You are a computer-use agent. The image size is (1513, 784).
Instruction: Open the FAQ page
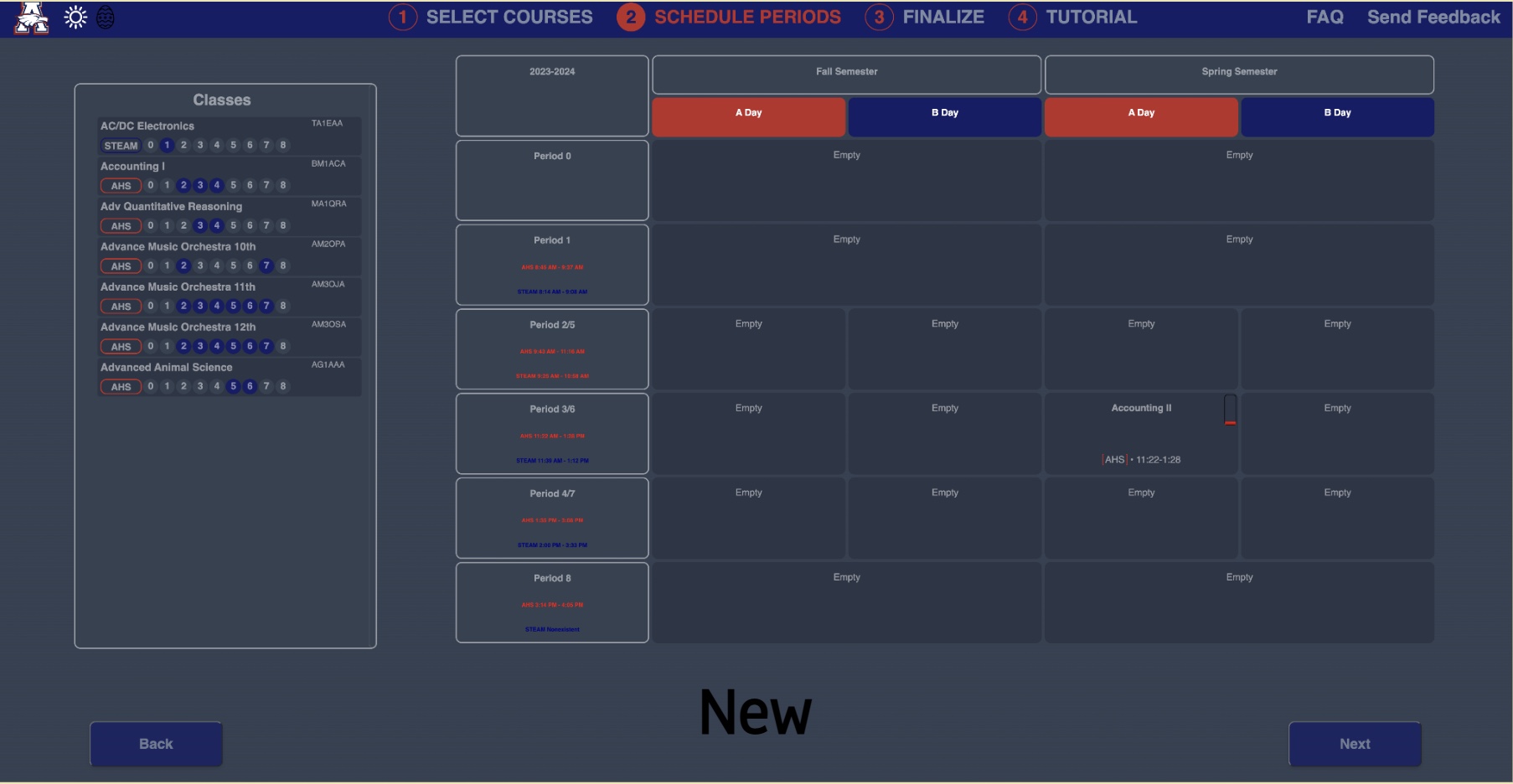[1325, 18]
